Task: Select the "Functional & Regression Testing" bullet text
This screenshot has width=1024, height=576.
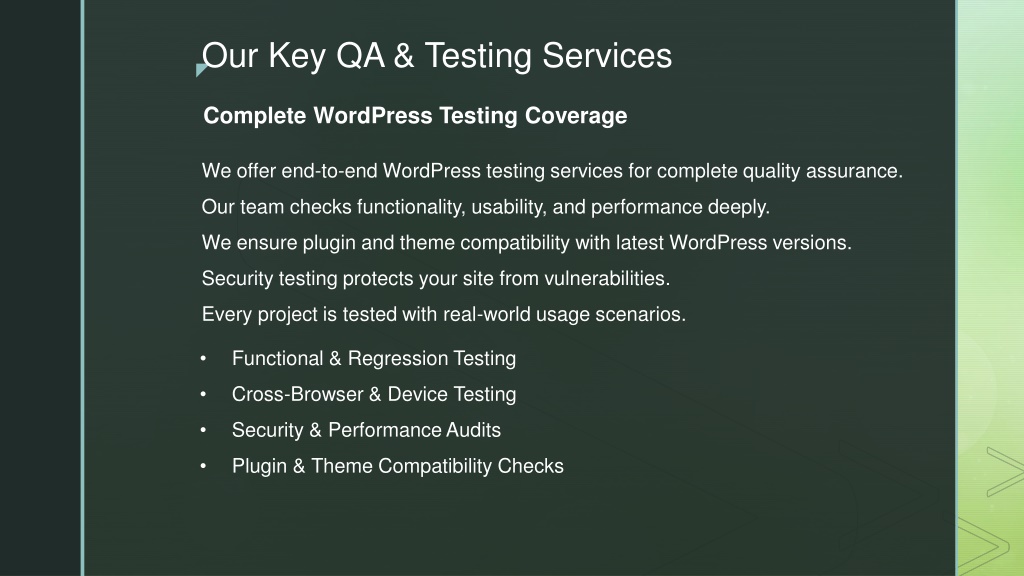Action: pyautogui.click(x=374, y=358)
